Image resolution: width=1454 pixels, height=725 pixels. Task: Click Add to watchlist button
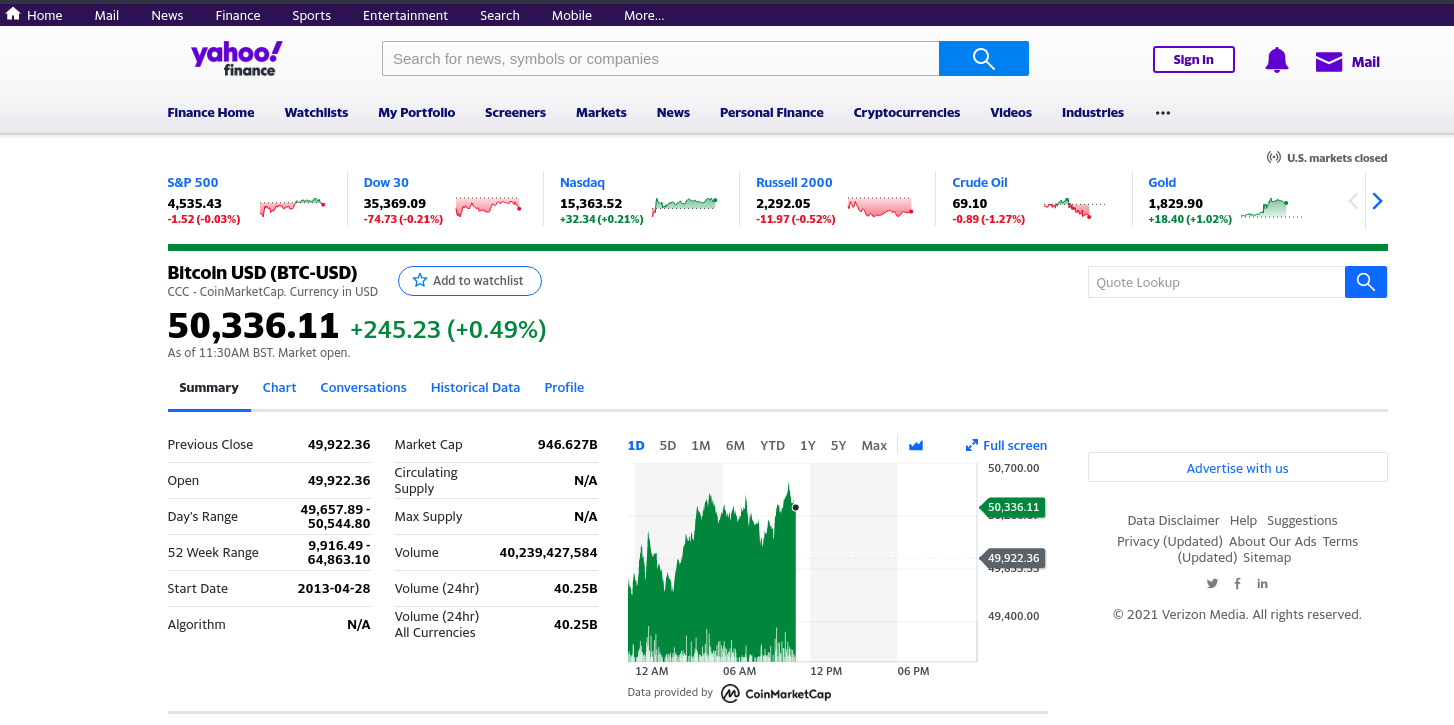tap(469, 281)
